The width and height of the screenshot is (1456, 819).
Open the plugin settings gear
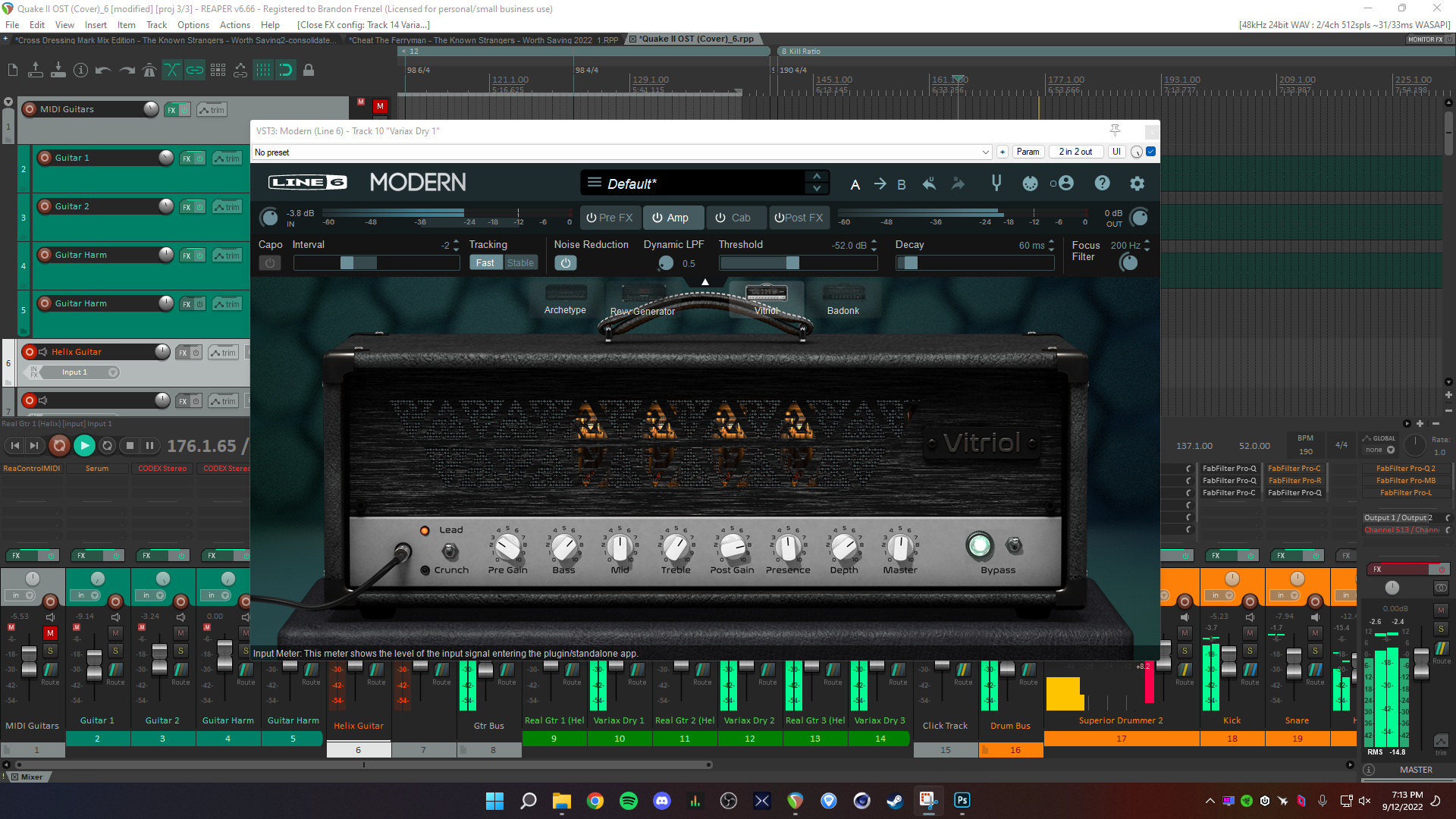(x=1137, y=184)
